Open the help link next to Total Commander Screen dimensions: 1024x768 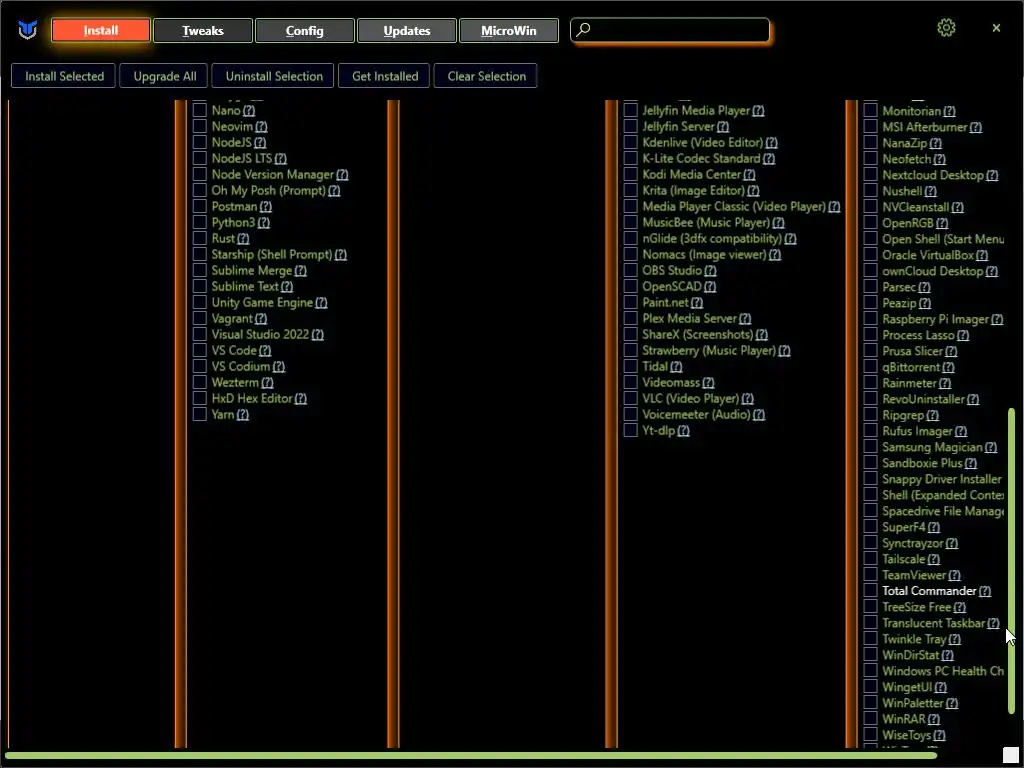coord(985,592)
